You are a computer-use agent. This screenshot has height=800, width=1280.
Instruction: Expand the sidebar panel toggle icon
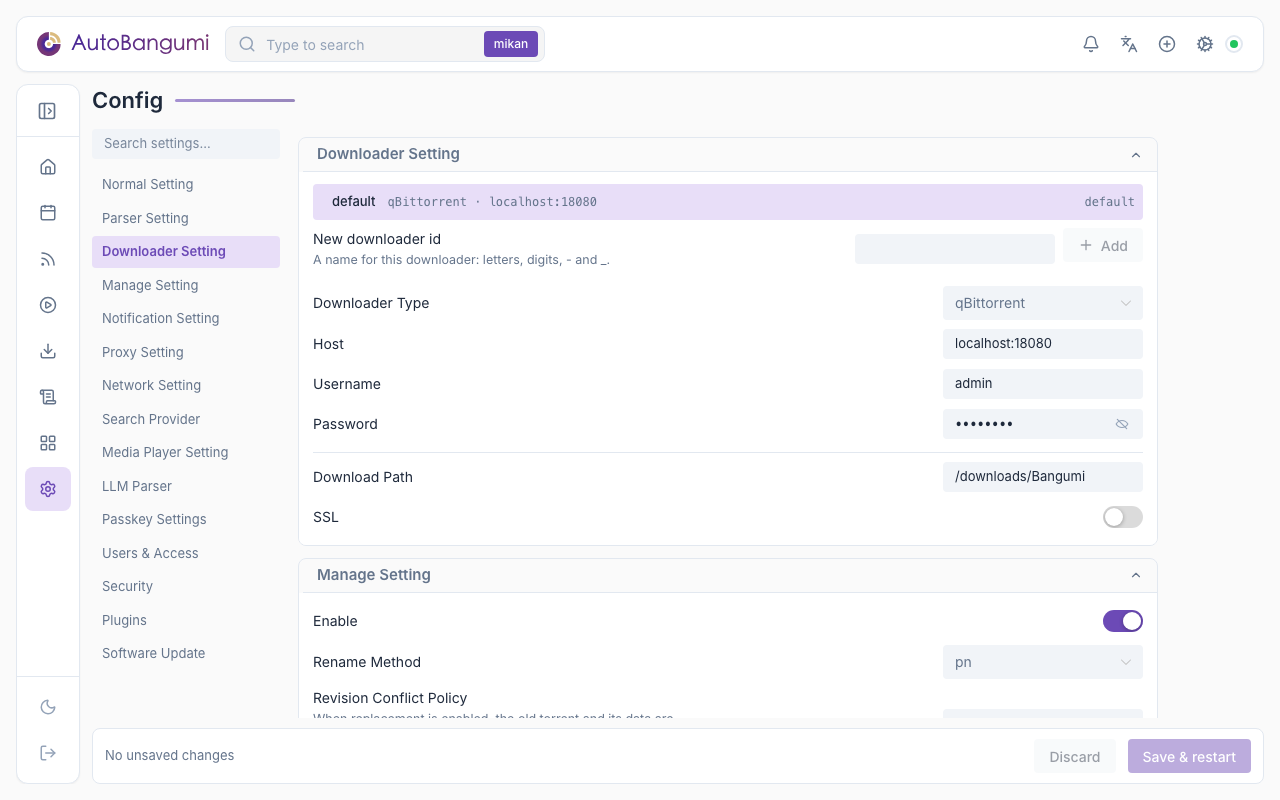pos(47,111)
